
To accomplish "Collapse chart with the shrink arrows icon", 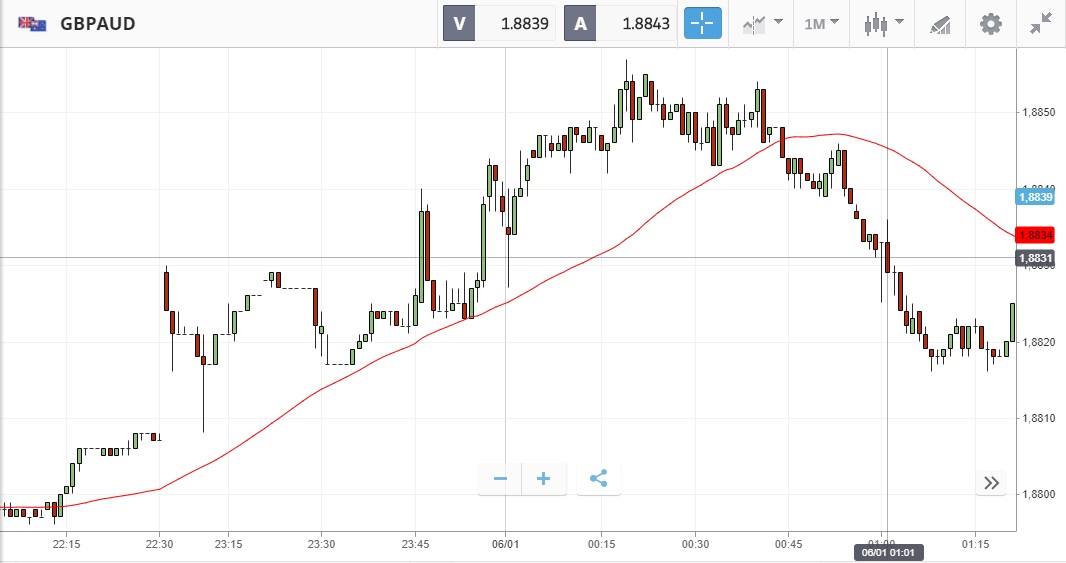I will pyautogui.click(x=1041, y=23).
